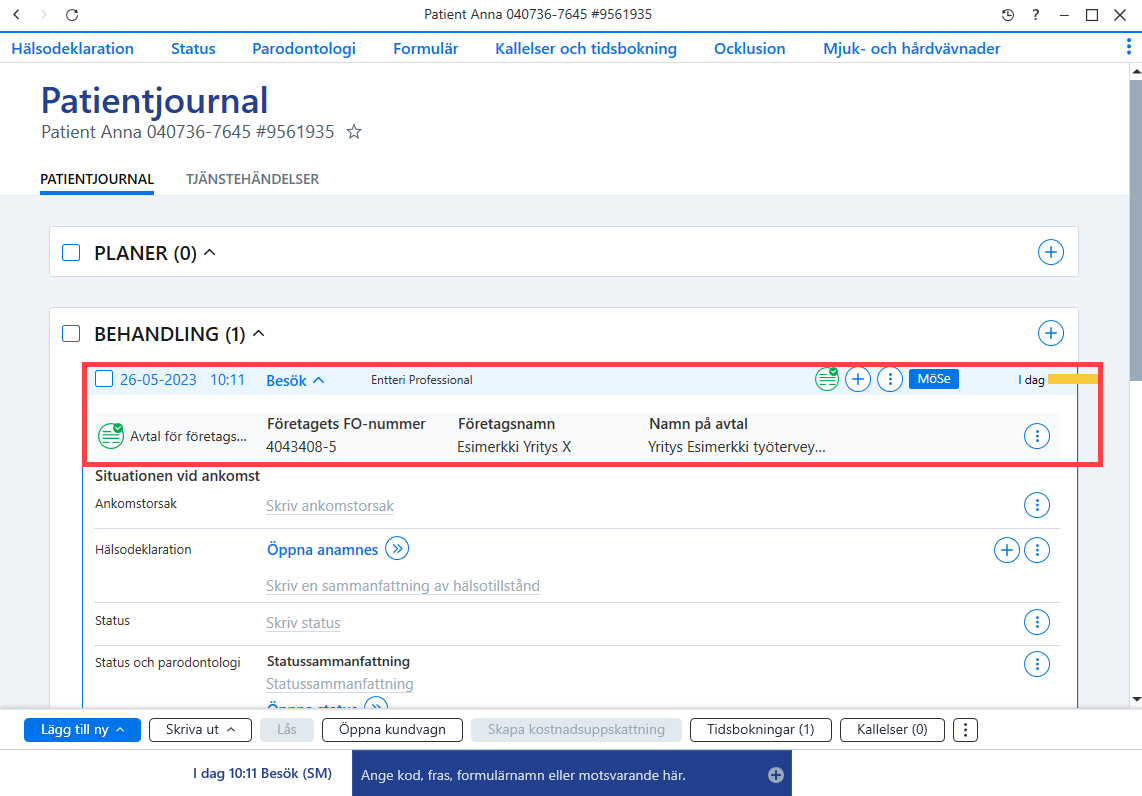
Task: Open the Parodontologi menu item
Action: click(304, 49)
